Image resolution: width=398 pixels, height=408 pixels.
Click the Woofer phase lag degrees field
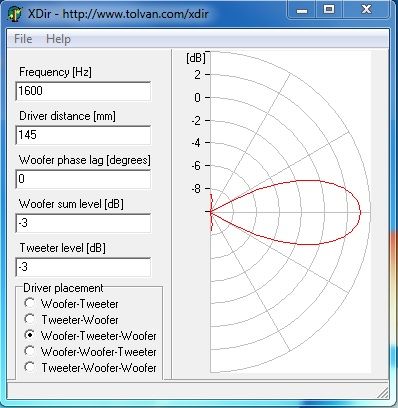[83, 179]
